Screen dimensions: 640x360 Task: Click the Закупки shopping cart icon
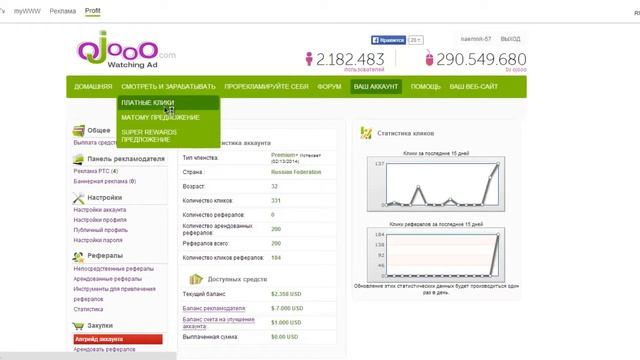(78, 326)
